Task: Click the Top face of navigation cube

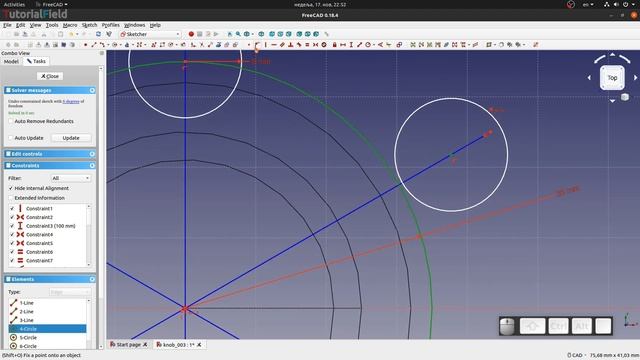Action: coord(612,78)
